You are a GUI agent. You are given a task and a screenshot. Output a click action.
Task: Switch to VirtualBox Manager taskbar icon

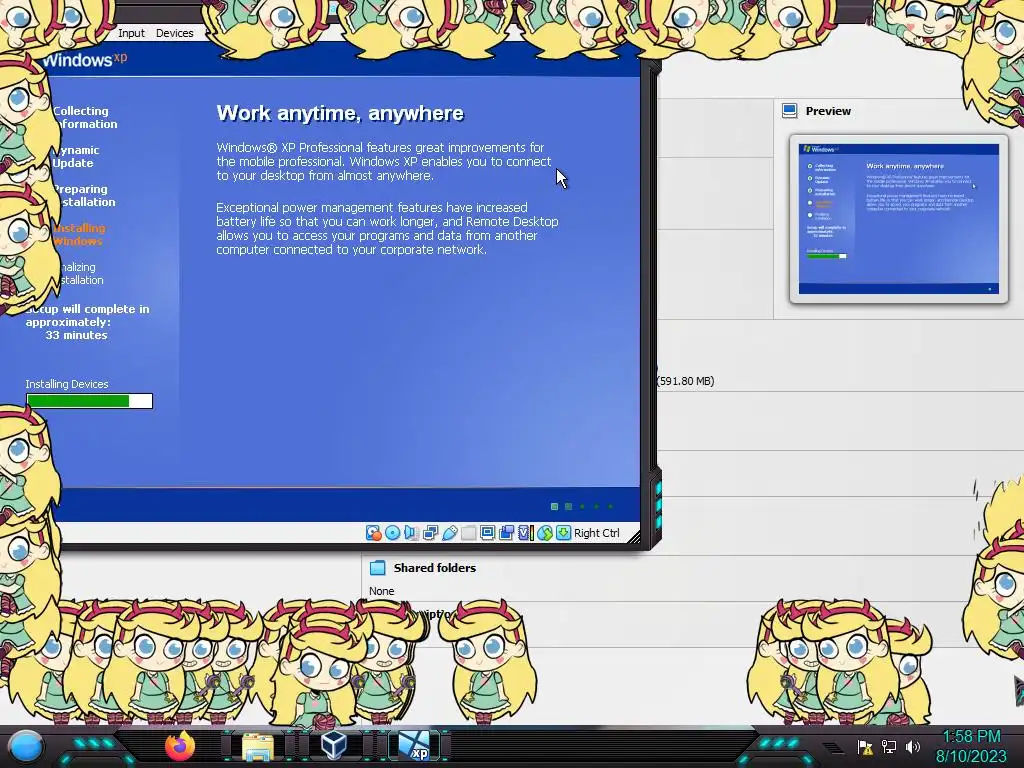tap(334, 746)
